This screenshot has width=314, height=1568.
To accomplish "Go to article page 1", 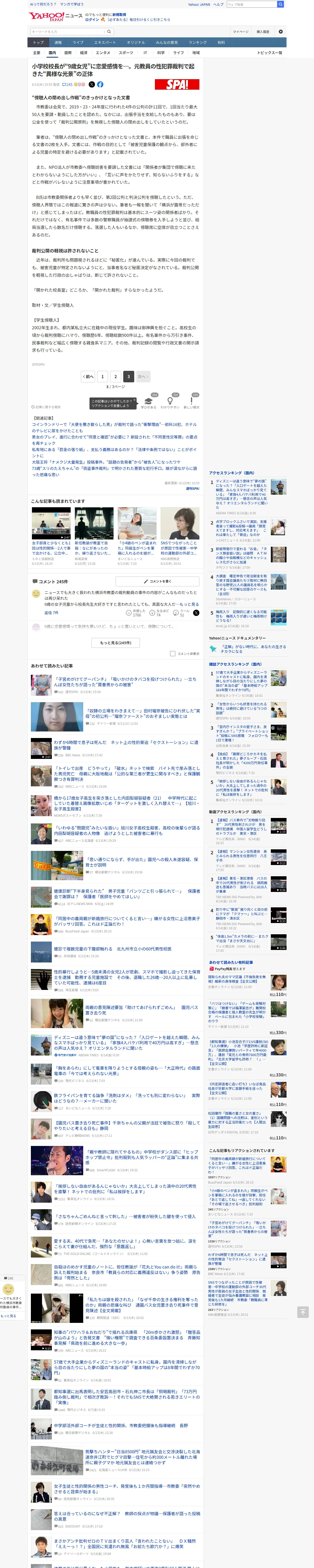I will (102, 377).
